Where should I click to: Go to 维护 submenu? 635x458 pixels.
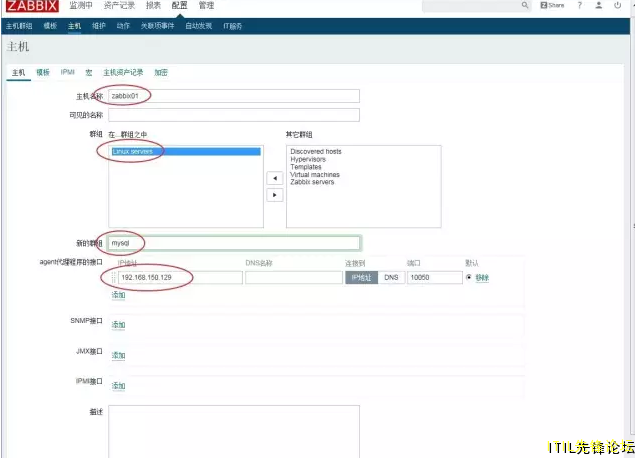coord(99,26)
